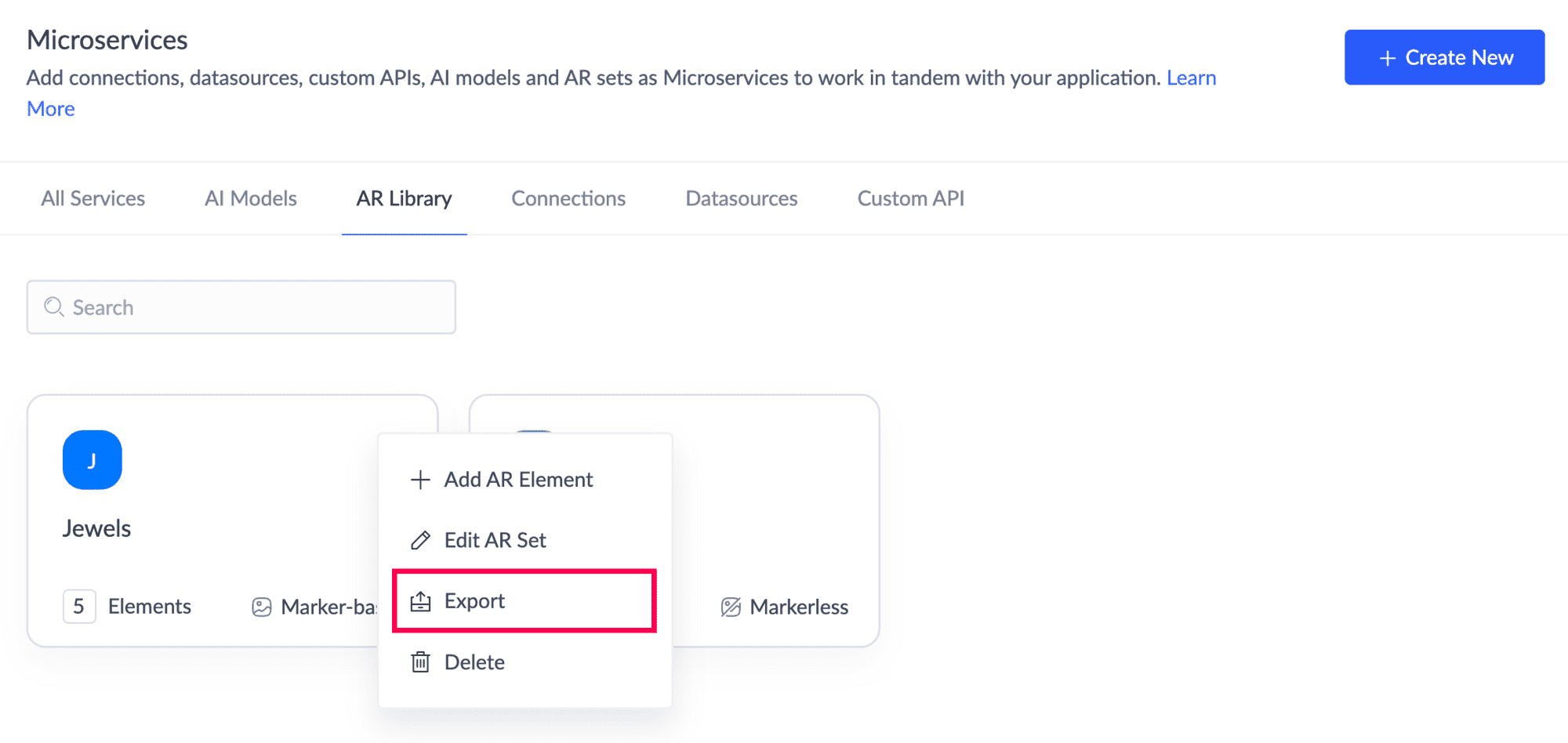Click the Markerless icon on second card

pos(731,607)
